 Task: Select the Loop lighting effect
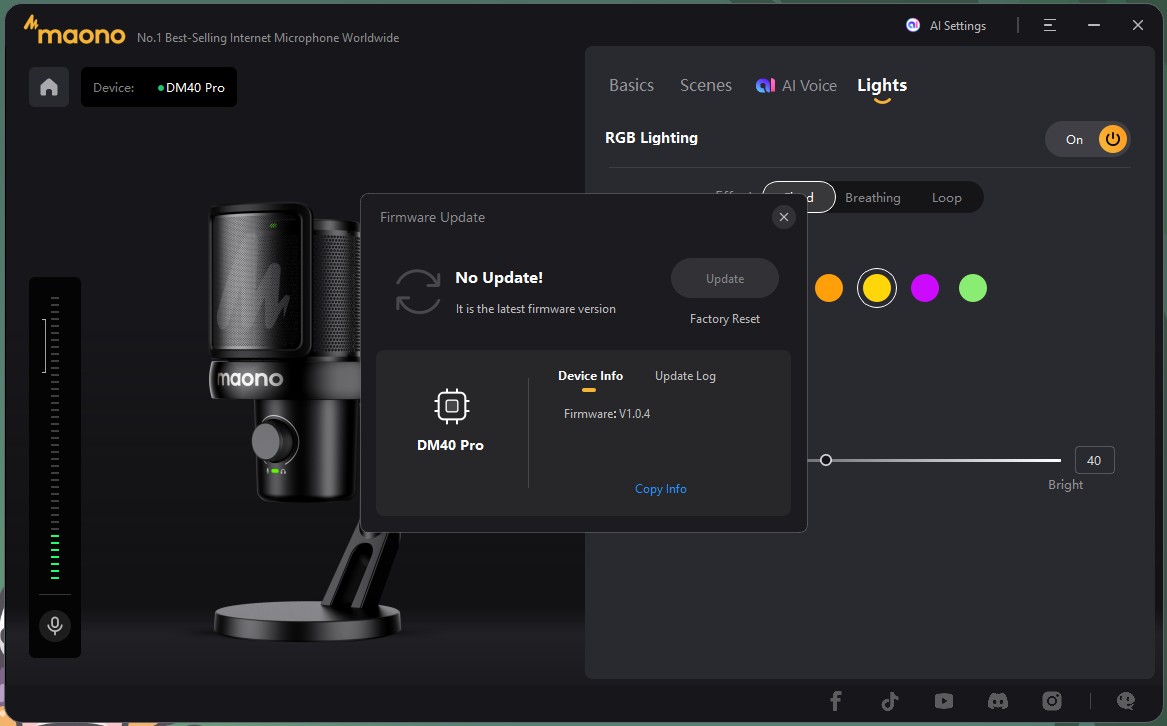946,198
